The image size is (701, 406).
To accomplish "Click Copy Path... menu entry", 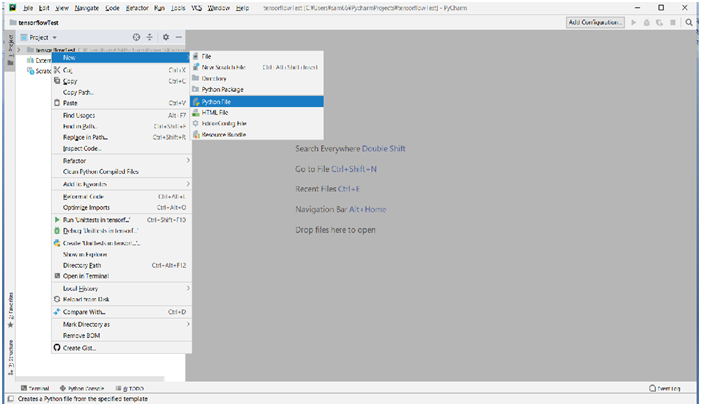I will point(121,92).
